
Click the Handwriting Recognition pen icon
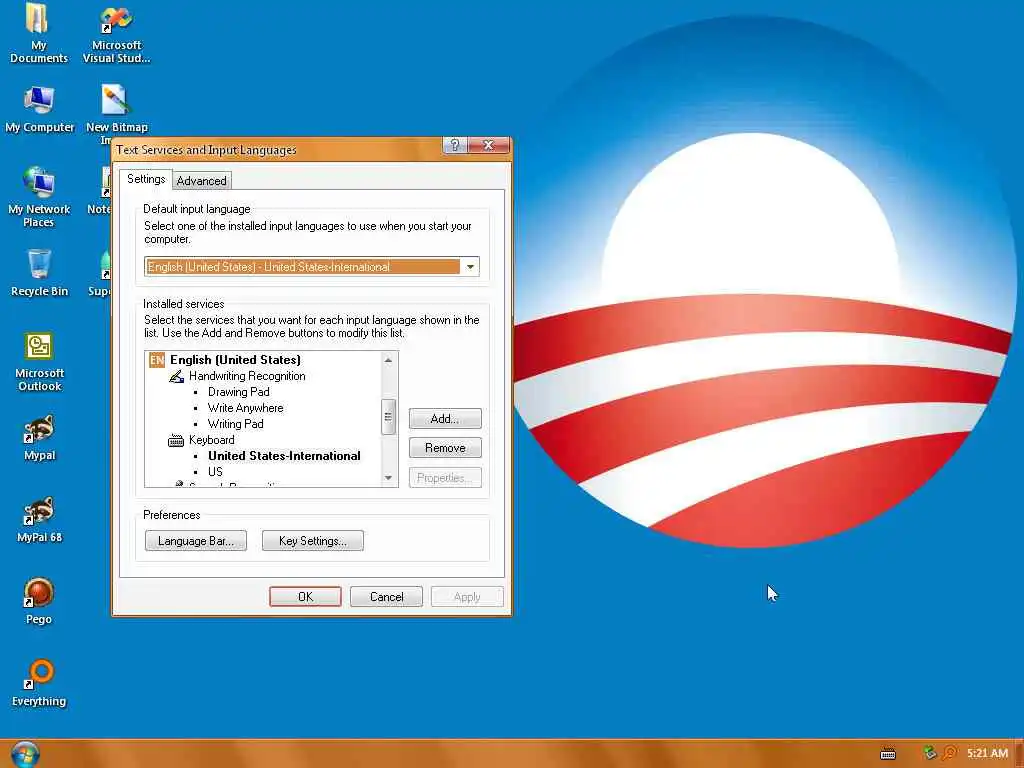[x=176, y=376]
